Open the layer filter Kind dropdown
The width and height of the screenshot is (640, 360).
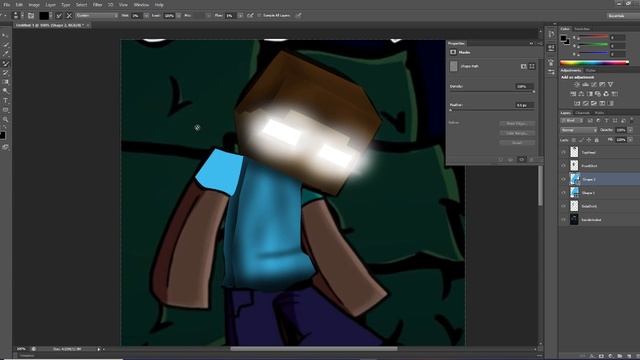(571, 121)
